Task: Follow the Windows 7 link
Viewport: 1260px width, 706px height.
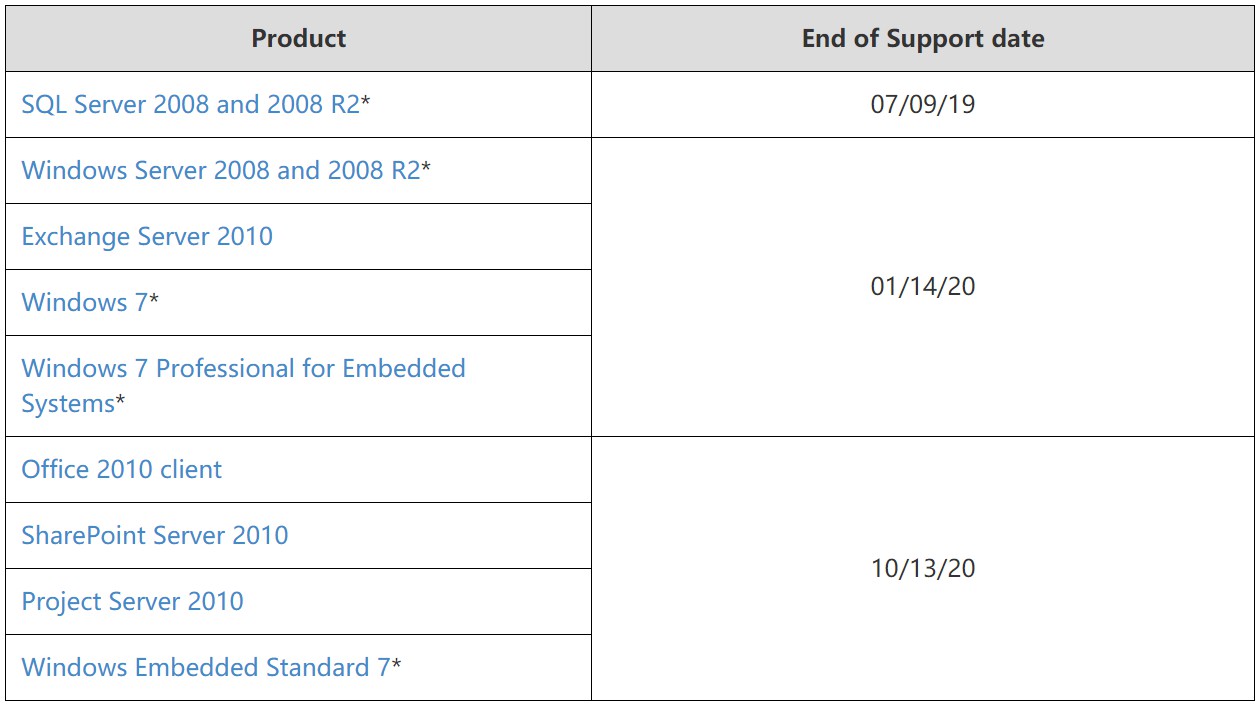Action: [x=84, y=303]
